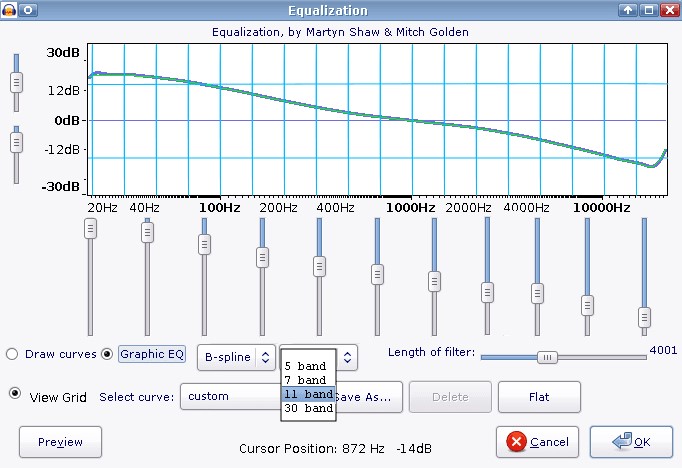Pick the 30 band option
This screenshot has height=468, width=682.
308,408
